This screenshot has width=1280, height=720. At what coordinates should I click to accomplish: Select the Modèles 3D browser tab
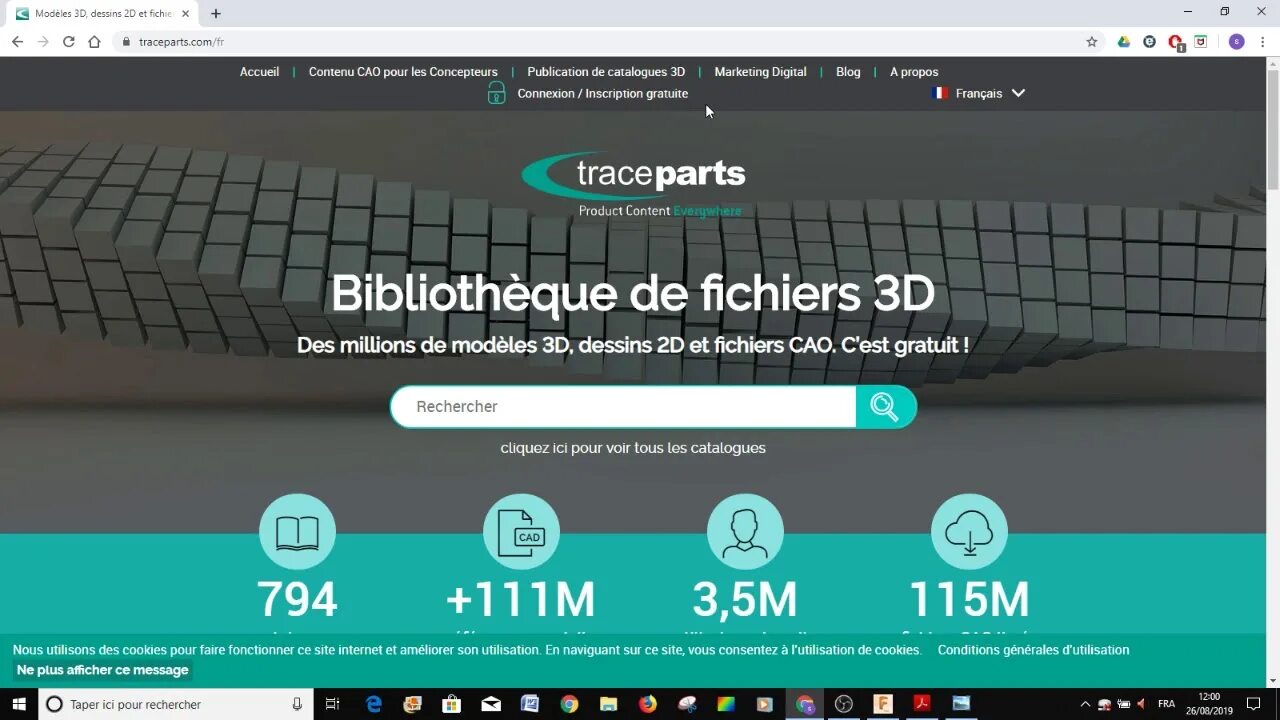100,14
